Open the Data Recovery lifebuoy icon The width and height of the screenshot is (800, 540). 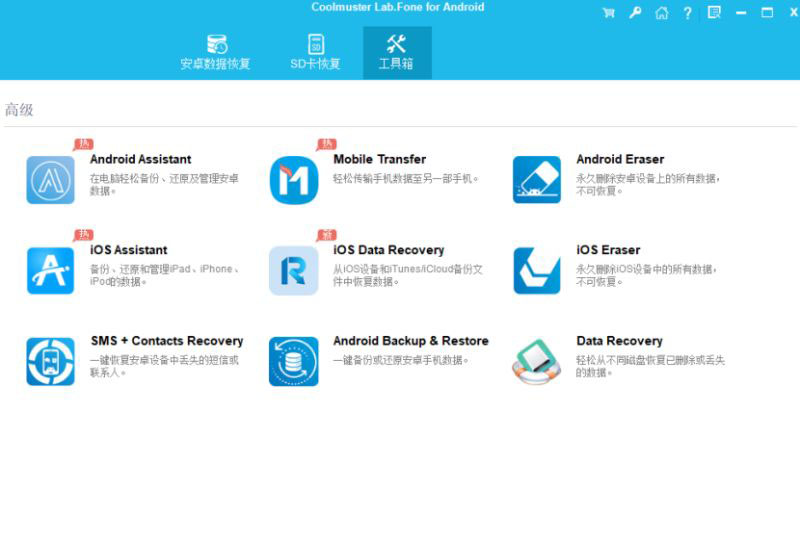pyautogui.click(x=537, y=361)
